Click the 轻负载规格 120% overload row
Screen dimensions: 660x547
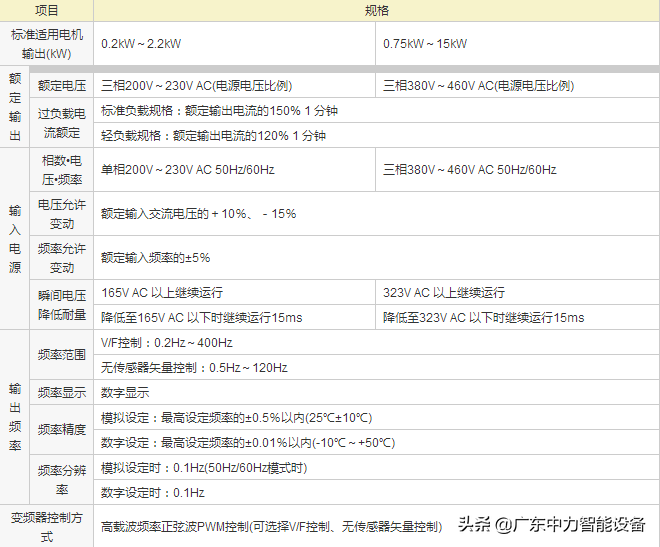pos(214,135)
